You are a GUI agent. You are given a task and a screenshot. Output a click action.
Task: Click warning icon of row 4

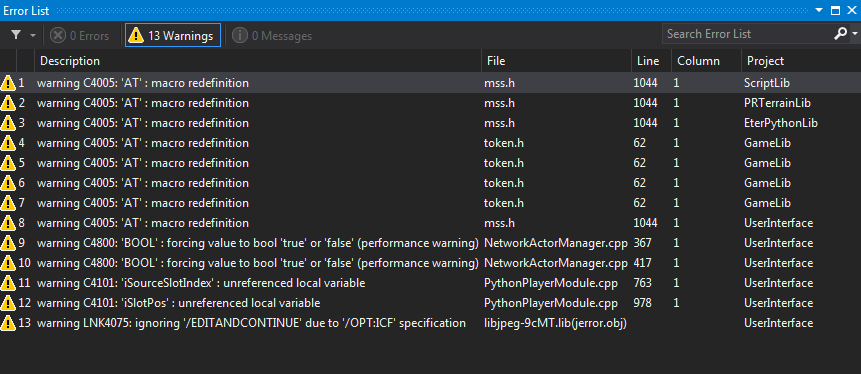pos(8,143)
